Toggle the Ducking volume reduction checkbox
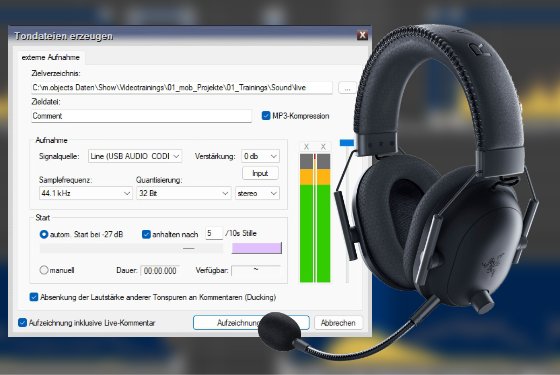Image resolution: width=560 pixels, height=375 pixels. [x=34, y=297]
